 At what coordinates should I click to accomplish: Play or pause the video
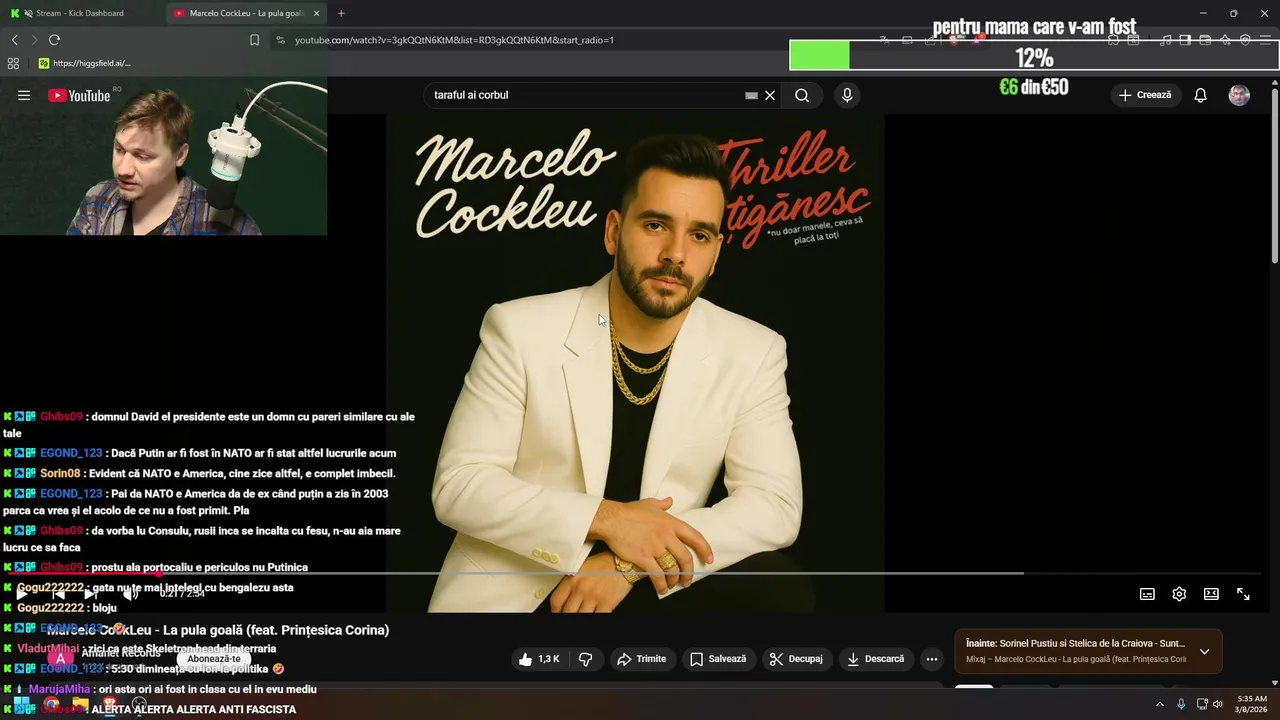[20, 594]
